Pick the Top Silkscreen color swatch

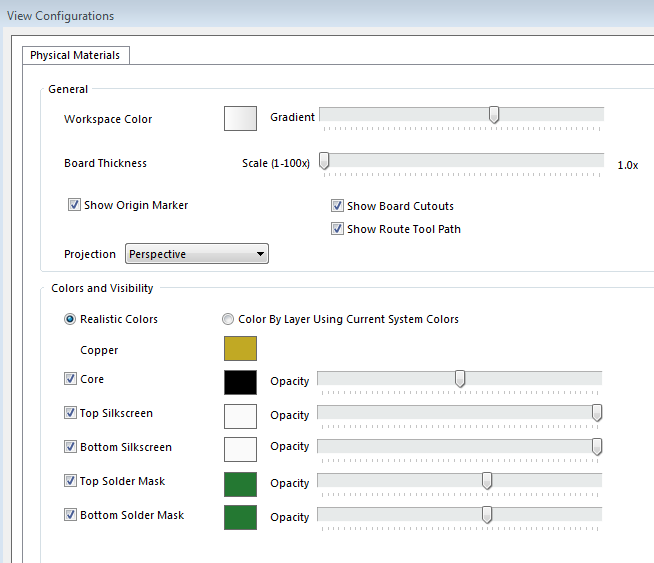point(240,416)
